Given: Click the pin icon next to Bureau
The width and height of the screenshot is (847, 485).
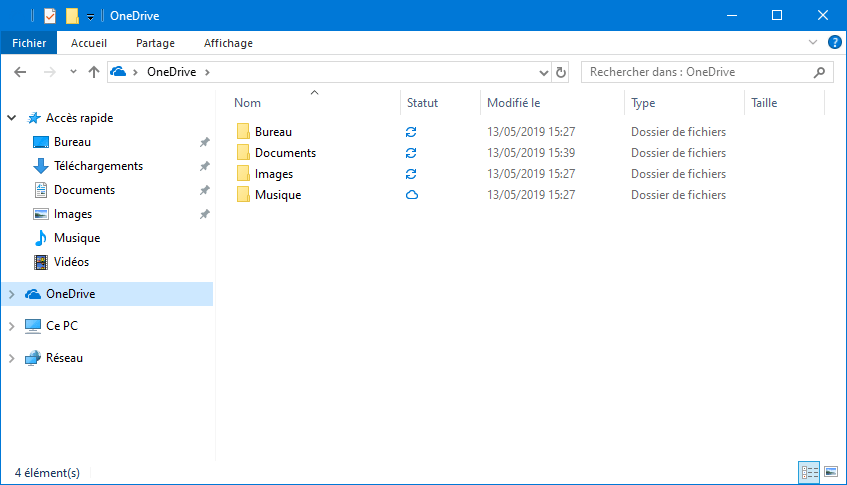Looking at the screenshot, I should [x=205, y=142].
